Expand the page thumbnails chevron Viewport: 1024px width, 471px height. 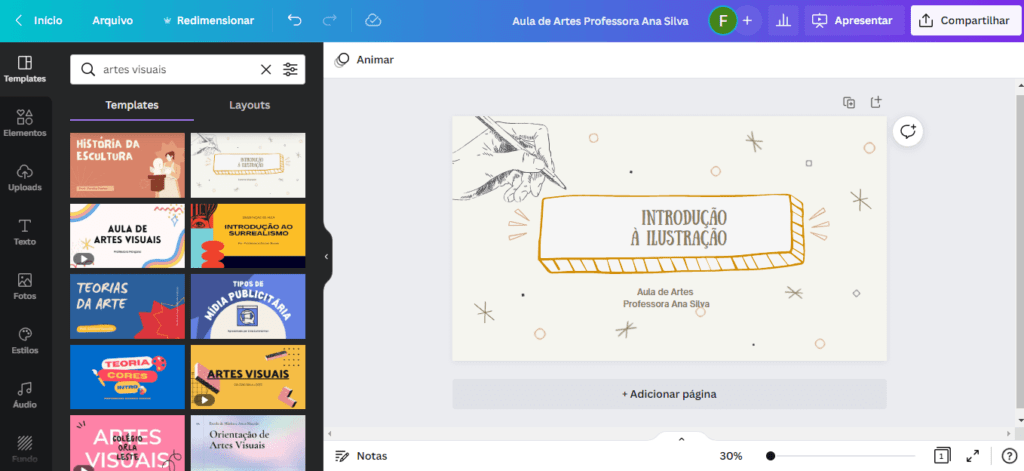click(x=681, y=439)
